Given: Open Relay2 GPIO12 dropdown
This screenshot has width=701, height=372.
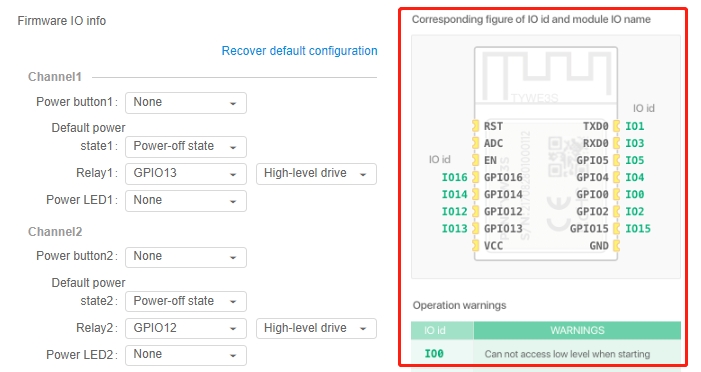Looking at the screenshot, I should coord(186,328).
